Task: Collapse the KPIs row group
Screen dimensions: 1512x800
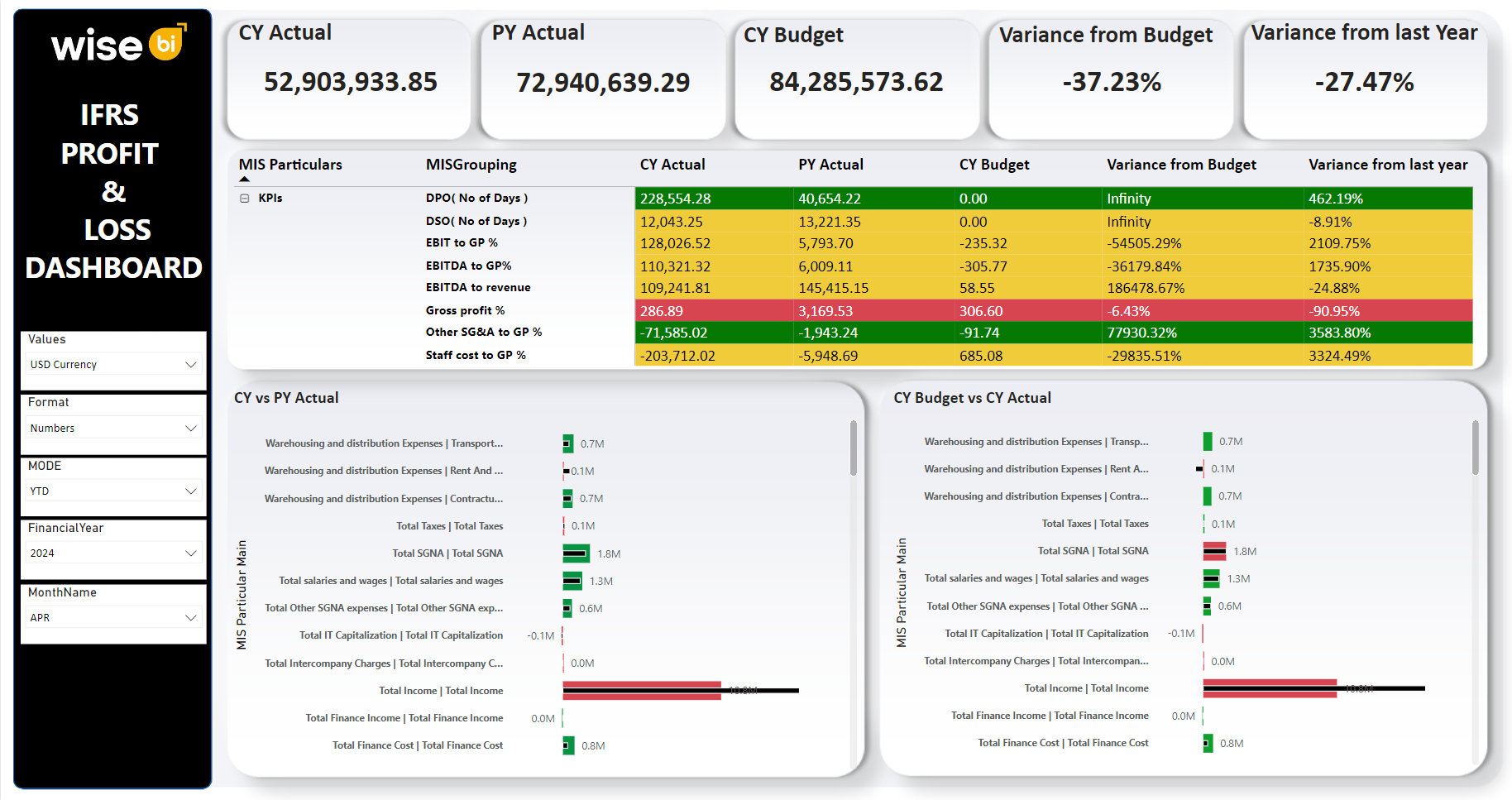Action: 245,199
